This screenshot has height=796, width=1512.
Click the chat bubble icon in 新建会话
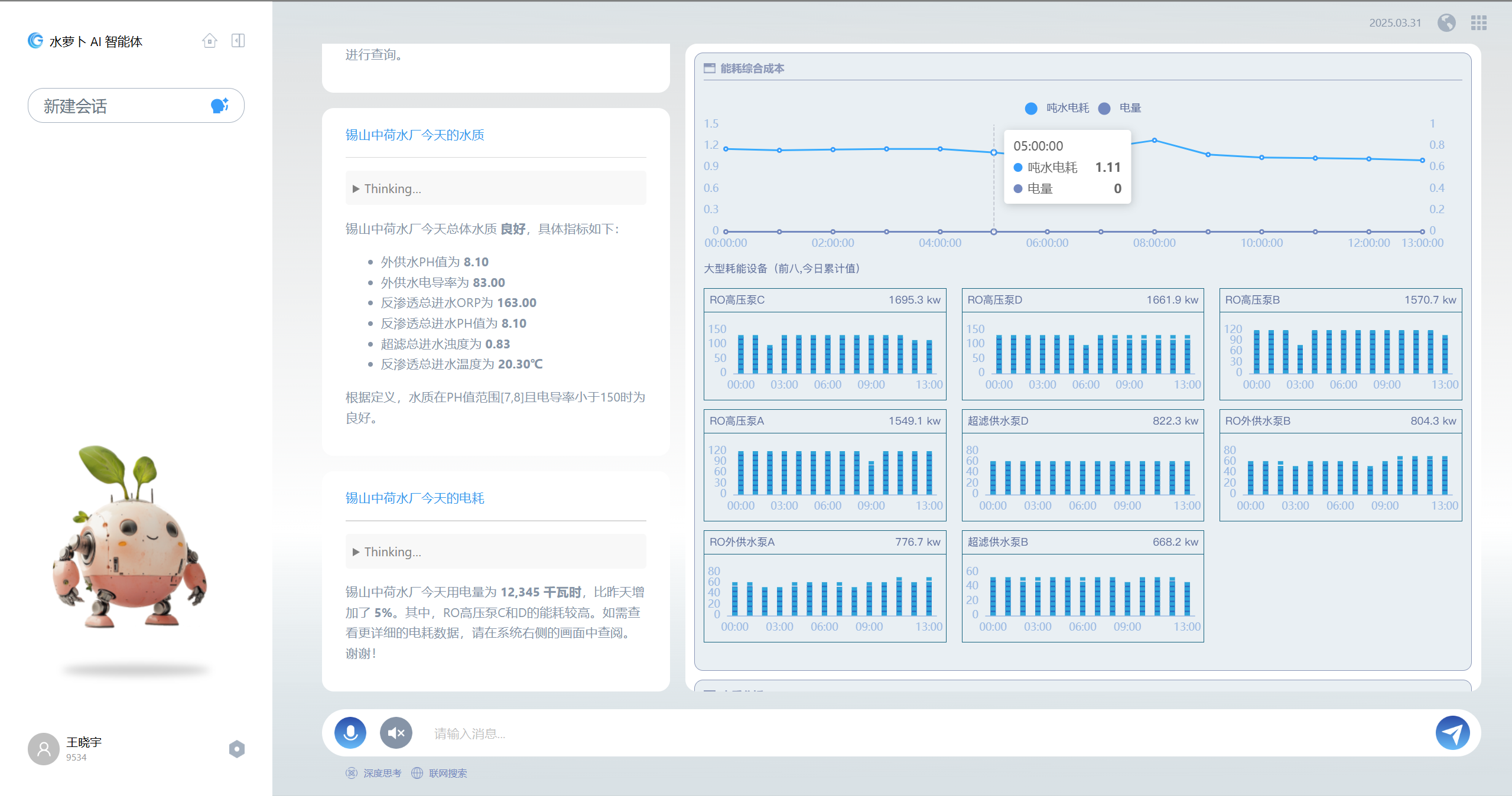coord(220,106)
